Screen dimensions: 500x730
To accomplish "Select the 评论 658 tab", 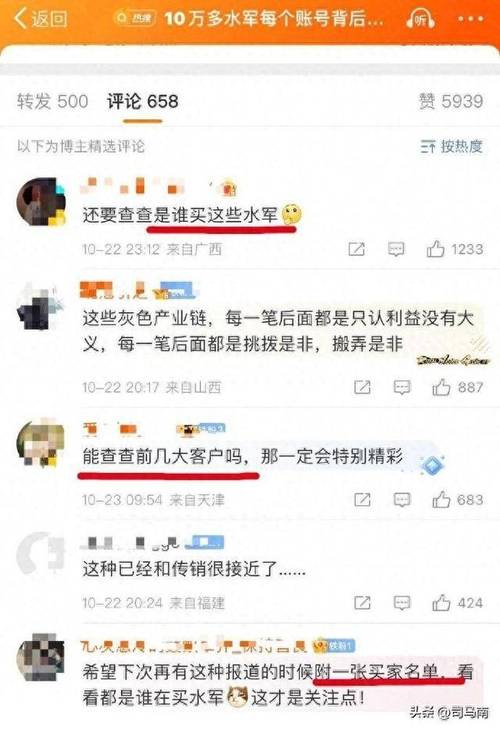I will [x=142, y=101].
